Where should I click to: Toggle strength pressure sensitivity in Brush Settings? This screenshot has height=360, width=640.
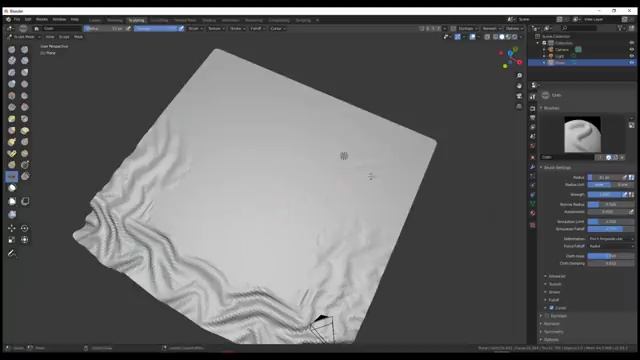coord(624,195)
